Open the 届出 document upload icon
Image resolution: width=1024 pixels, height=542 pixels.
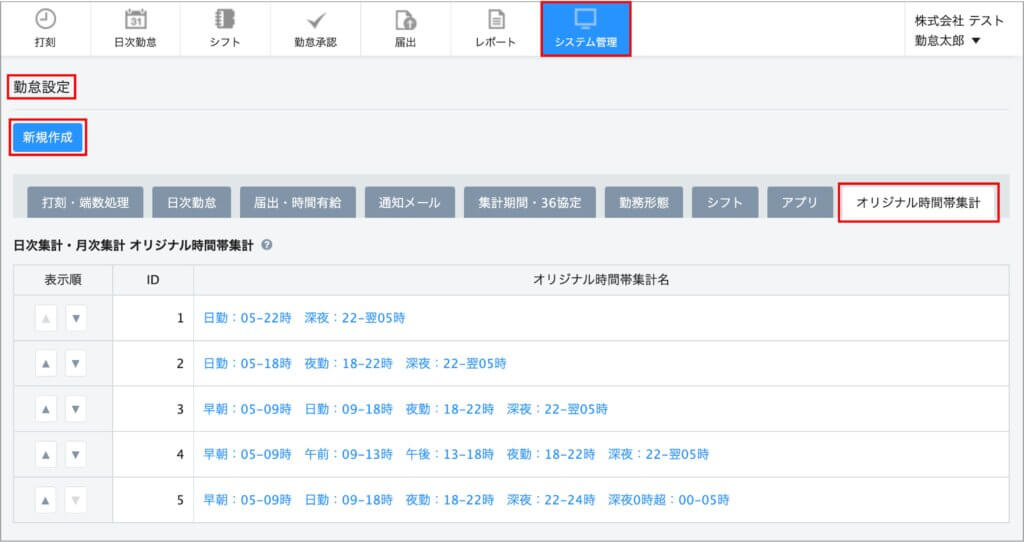405,20
